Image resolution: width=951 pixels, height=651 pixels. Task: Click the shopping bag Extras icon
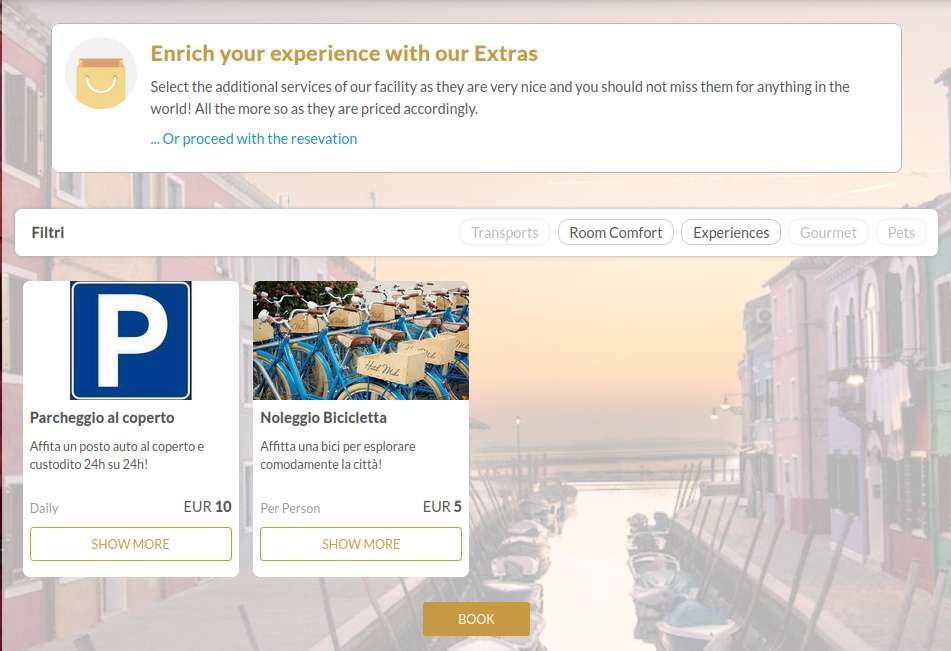click(x=101, y=73)
